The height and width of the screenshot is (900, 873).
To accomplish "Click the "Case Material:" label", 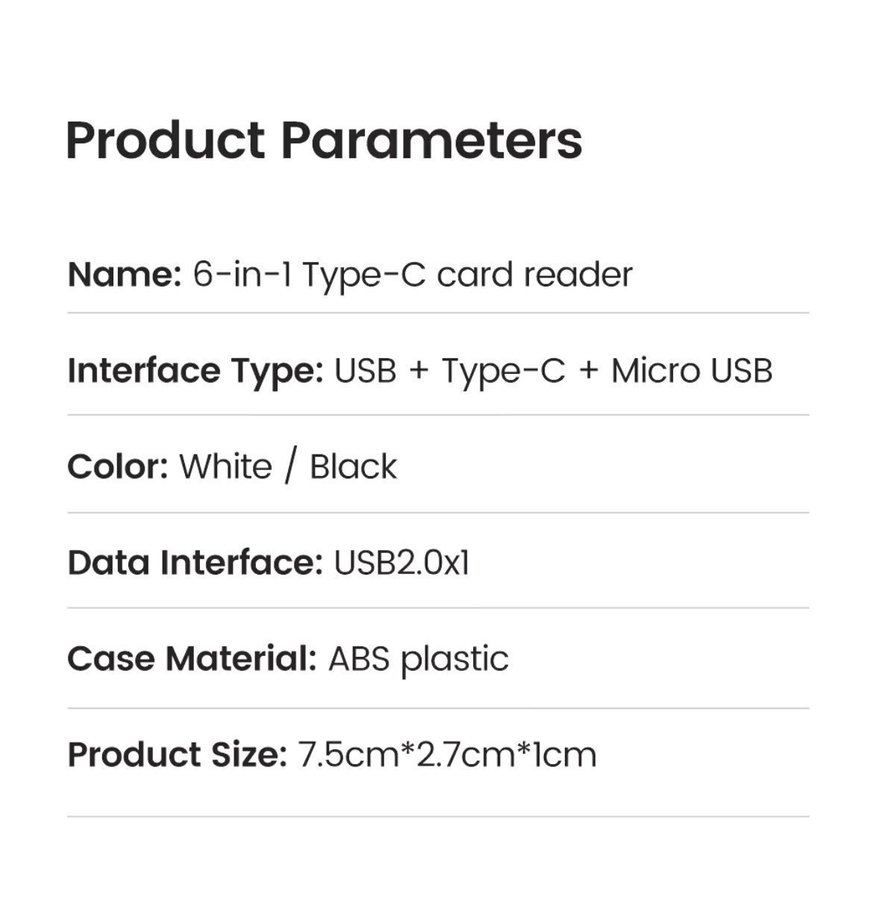I will click(x=192, y=659).
